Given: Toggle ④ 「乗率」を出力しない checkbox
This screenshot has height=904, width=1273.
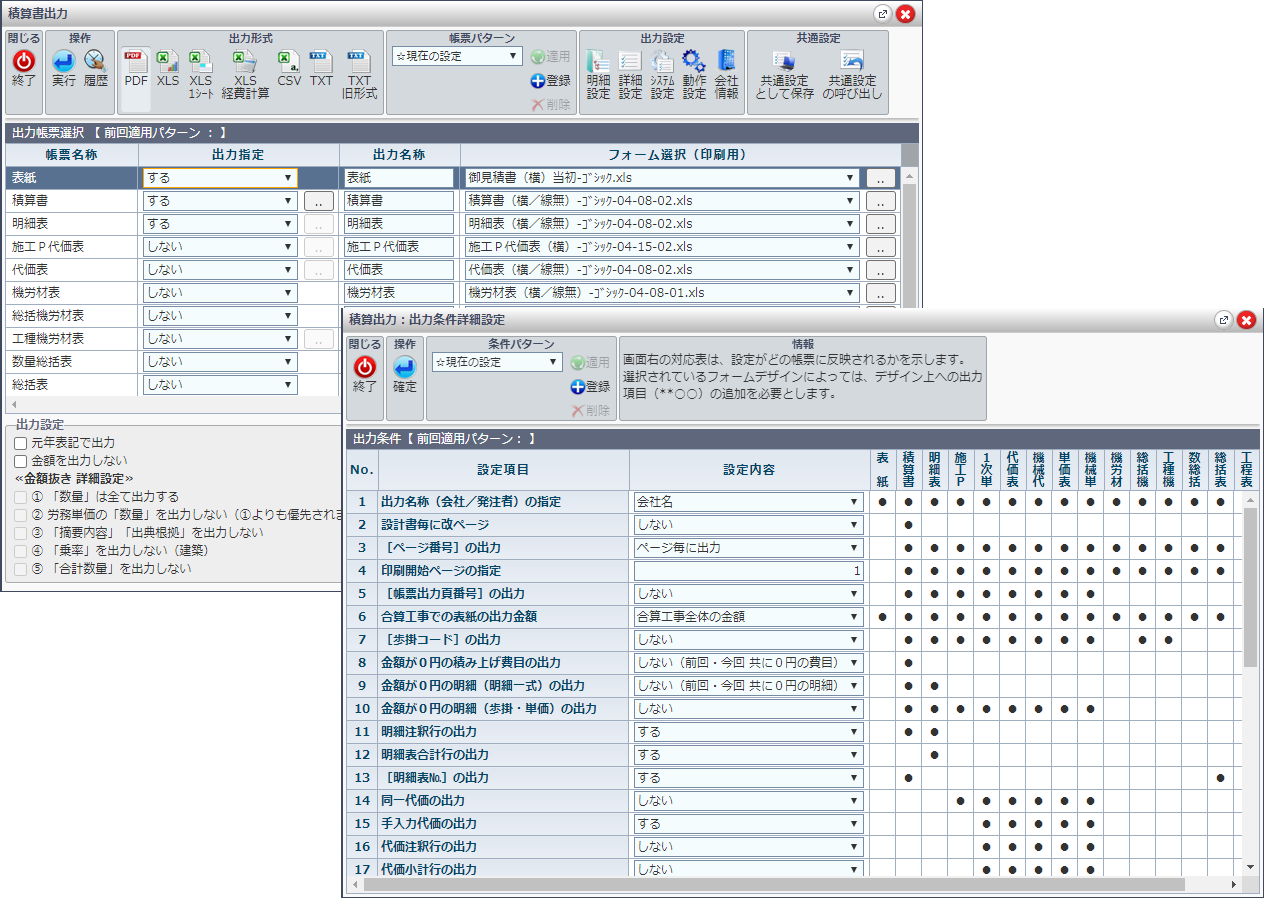Looking at the screenshot, I should pyautogui.click(x=21, y=551).
